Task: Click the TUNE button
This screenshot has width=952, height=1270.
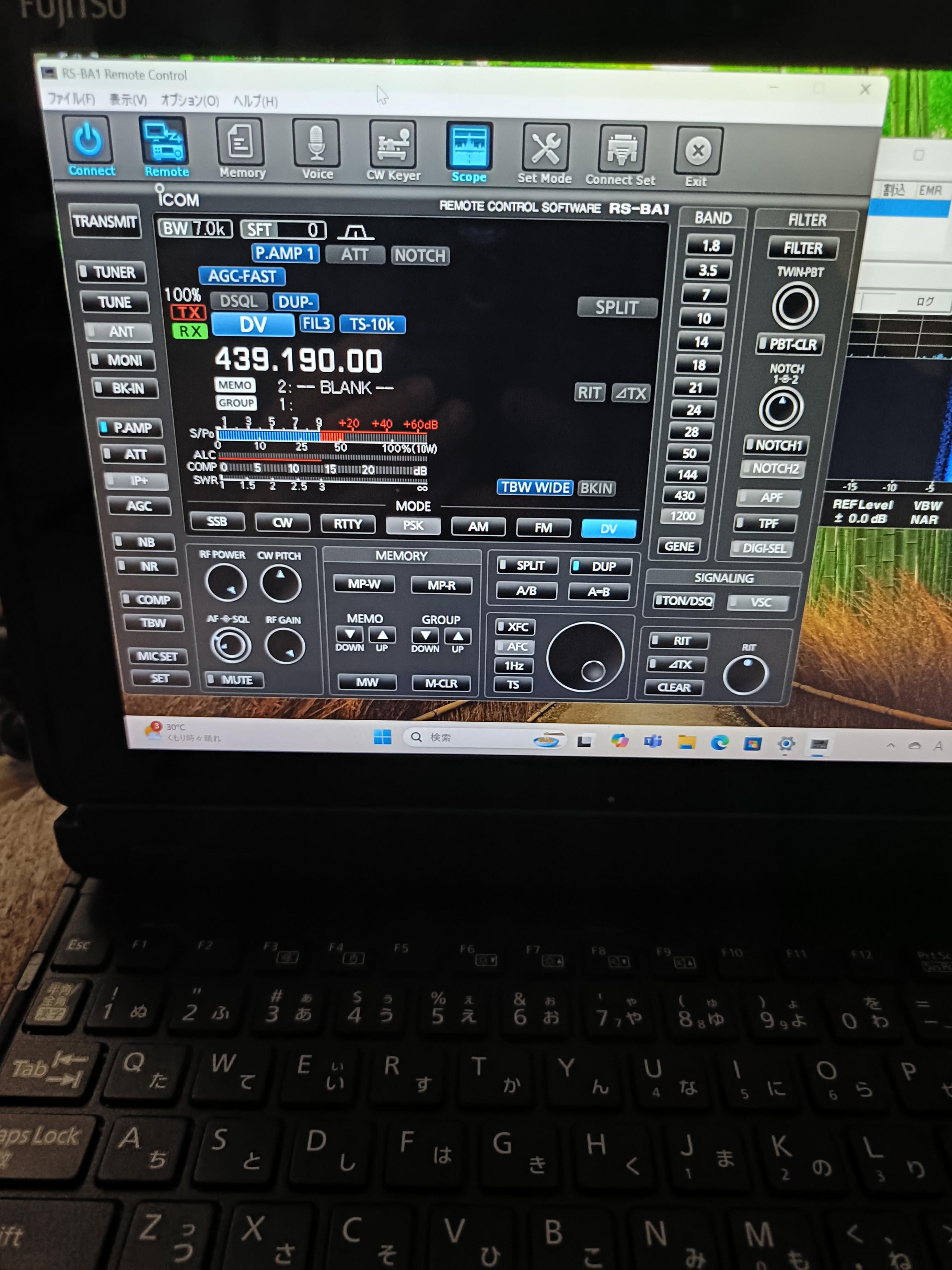Action: click(115, 302)
